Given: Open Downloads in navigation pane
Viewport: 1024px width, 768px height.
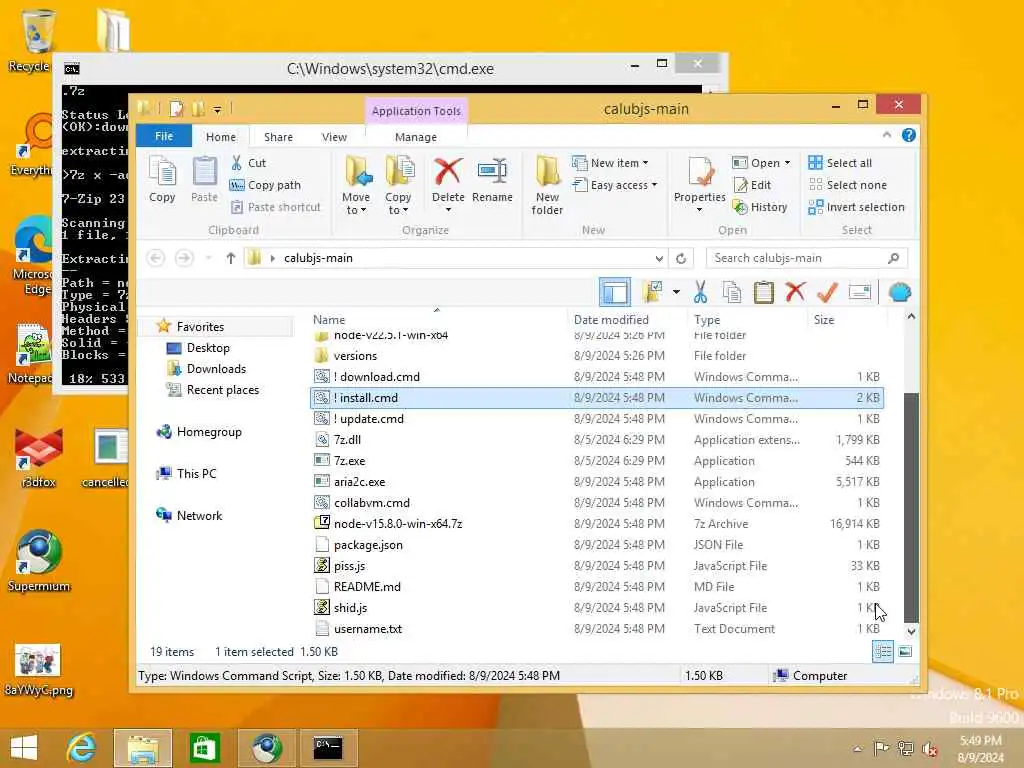Looking at the screenshot, I should coord(206,368).
